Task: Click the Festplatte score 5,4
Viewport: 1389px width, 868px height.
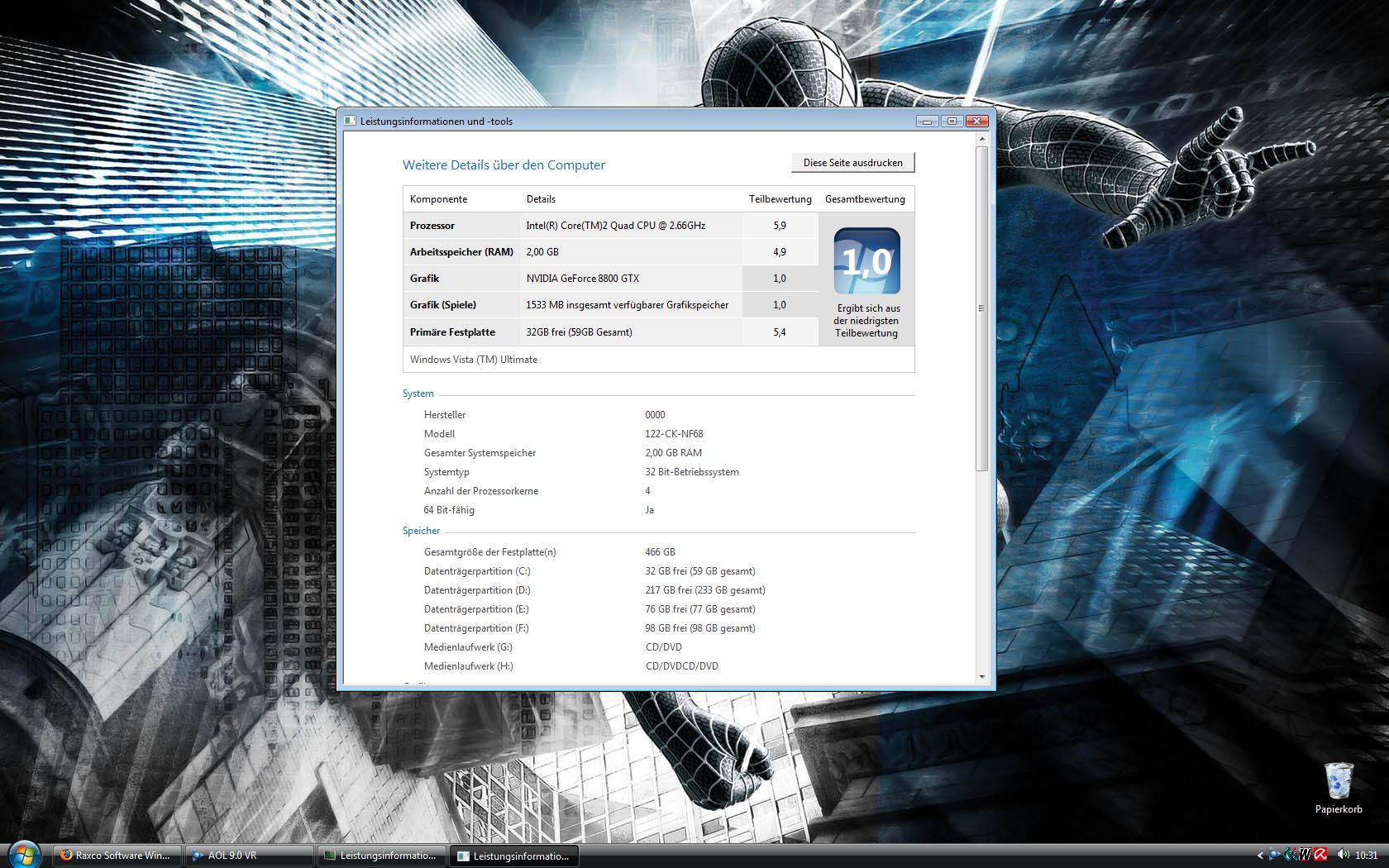Action: coord(780,332)
